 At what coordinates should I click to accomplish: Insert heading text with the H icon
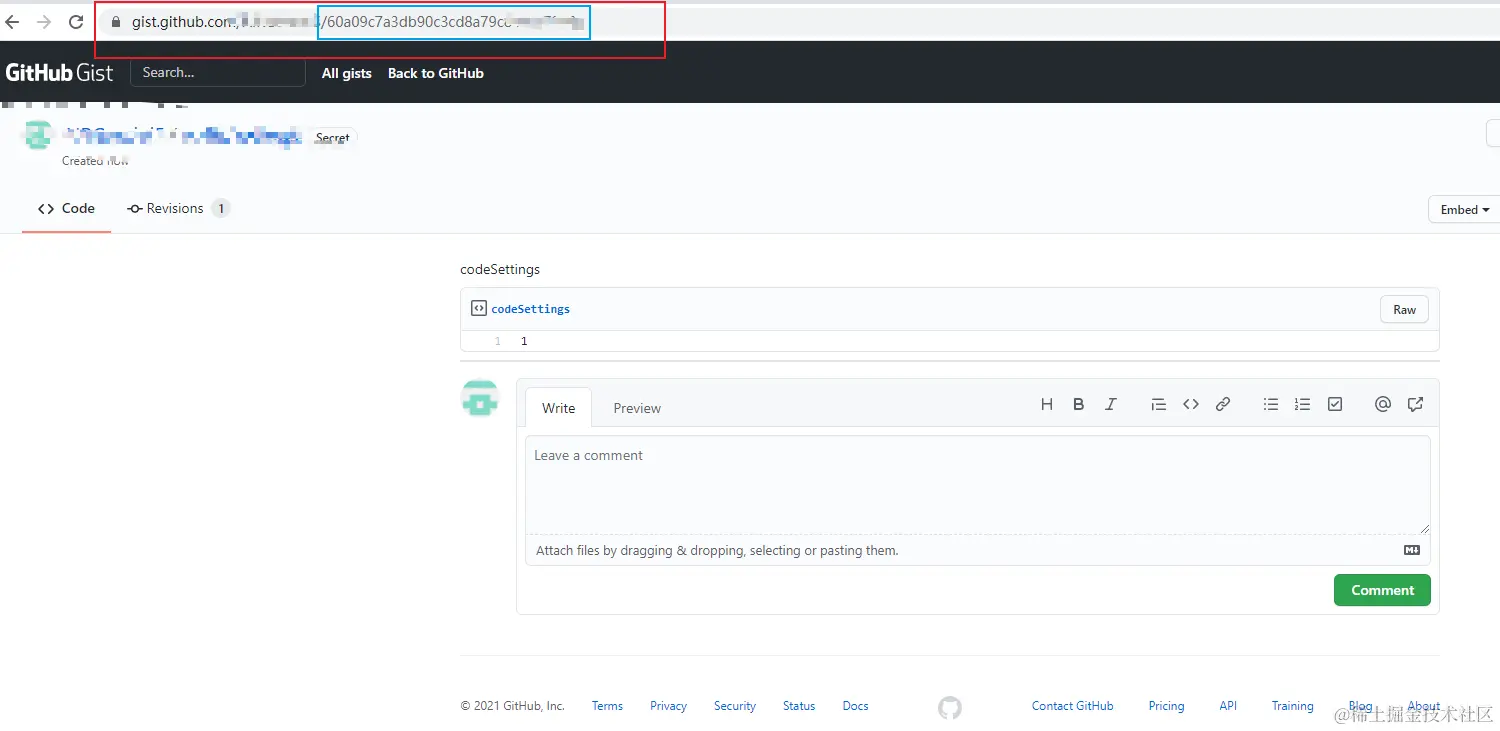point(1047,404)
